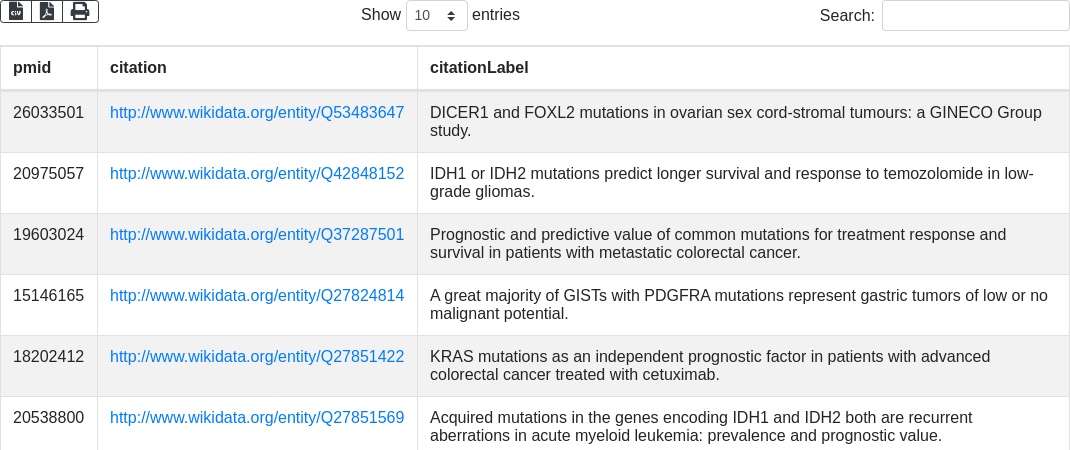The image size is (1070, 450).
Task: Open Wikidata entity Q27851422 link
Action: (257, 357)
